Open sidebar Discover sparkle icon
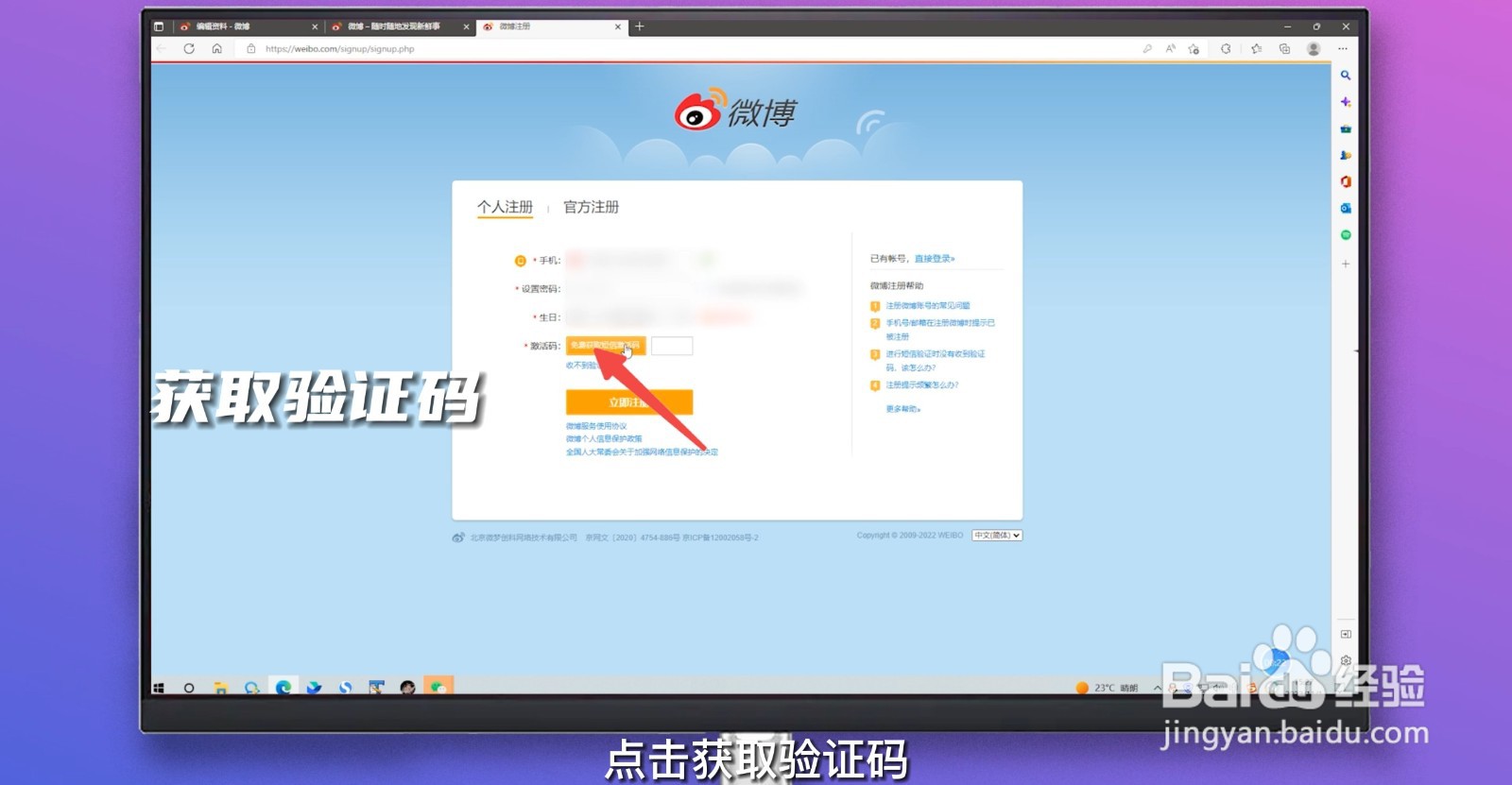The width and height of the screenshot is (1512, 785). 1346,101
